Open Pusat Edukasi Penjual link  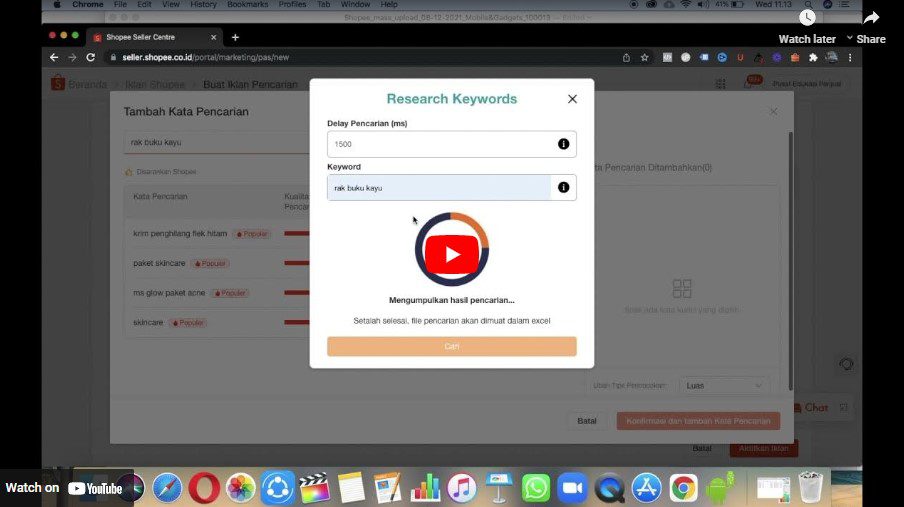tap(807, 84)
